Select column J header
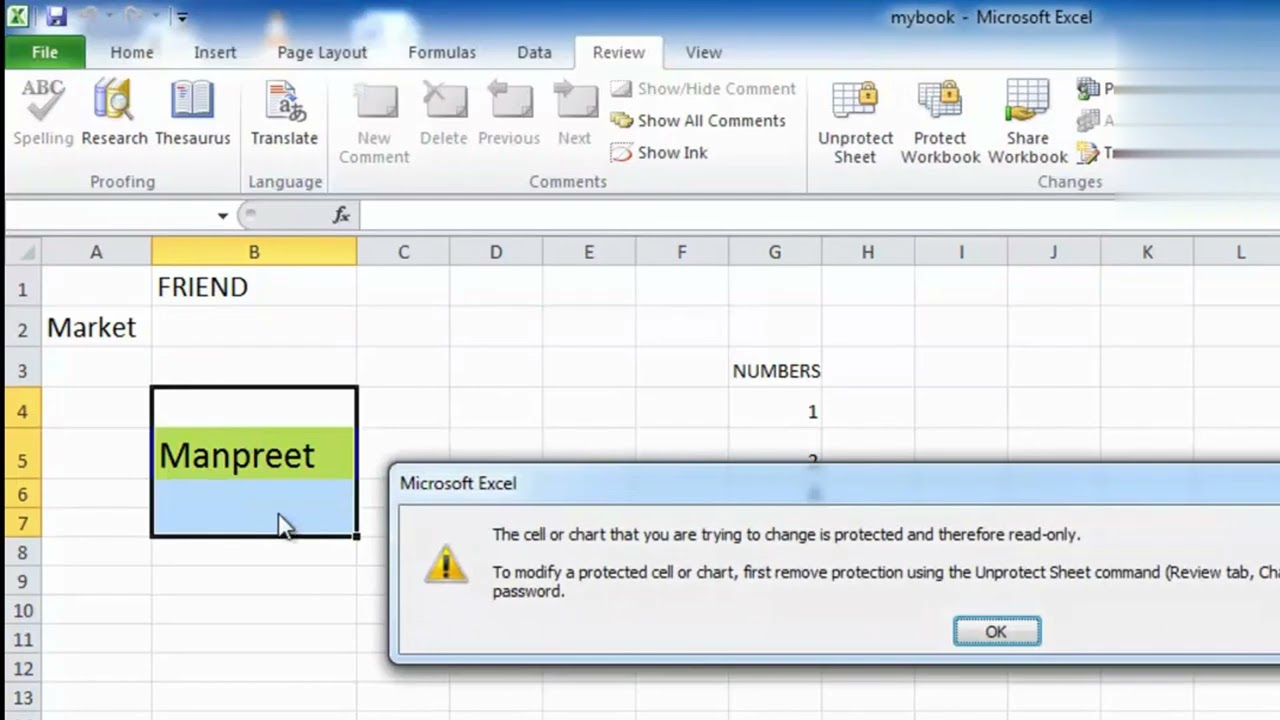The width and height of the screenshot is (1280, 720). (x=1054, y=253)
